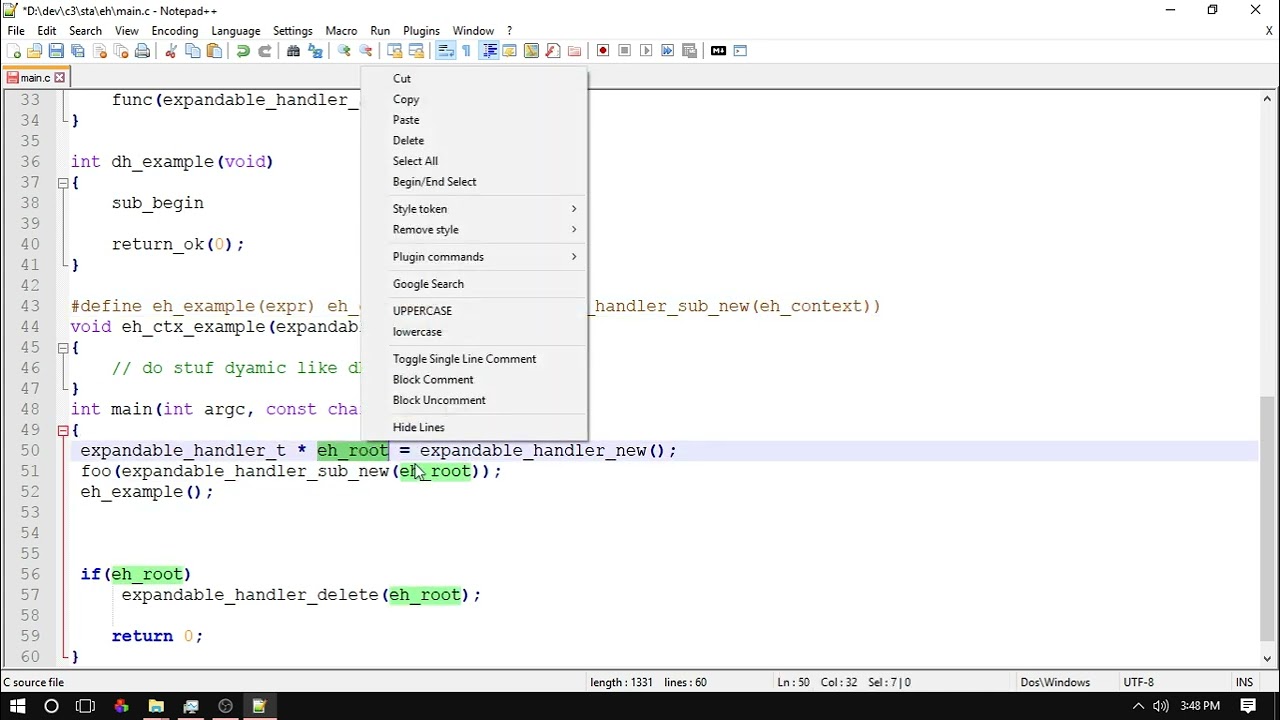Open Task View on the taskbar
Viewport: 1280px width, 720px height.
[85, 706]
